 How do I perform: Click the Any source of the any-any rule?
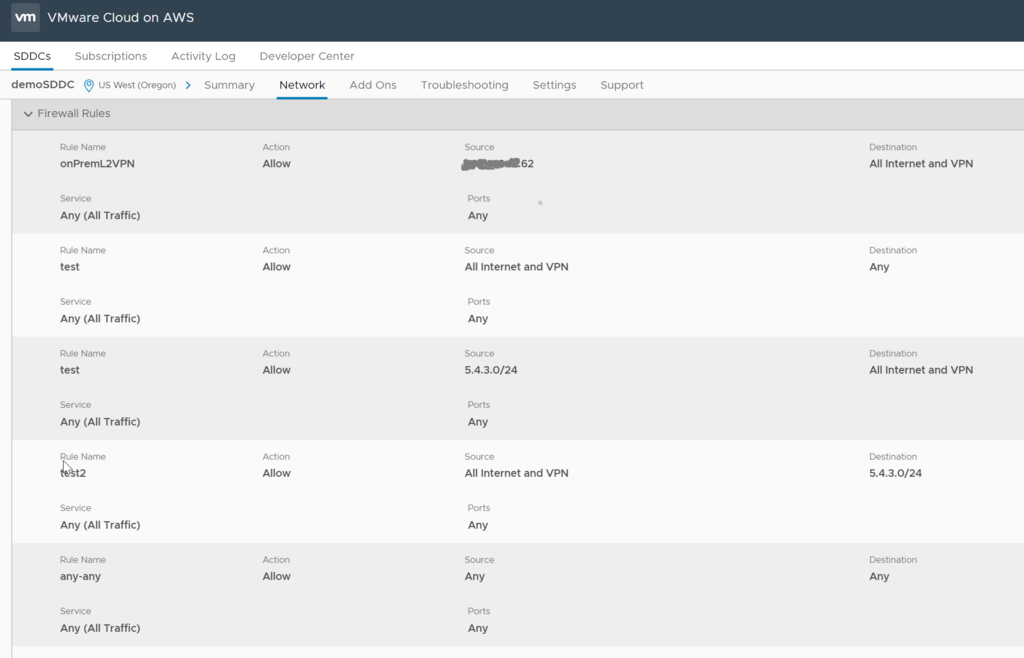tap(475, 576)
